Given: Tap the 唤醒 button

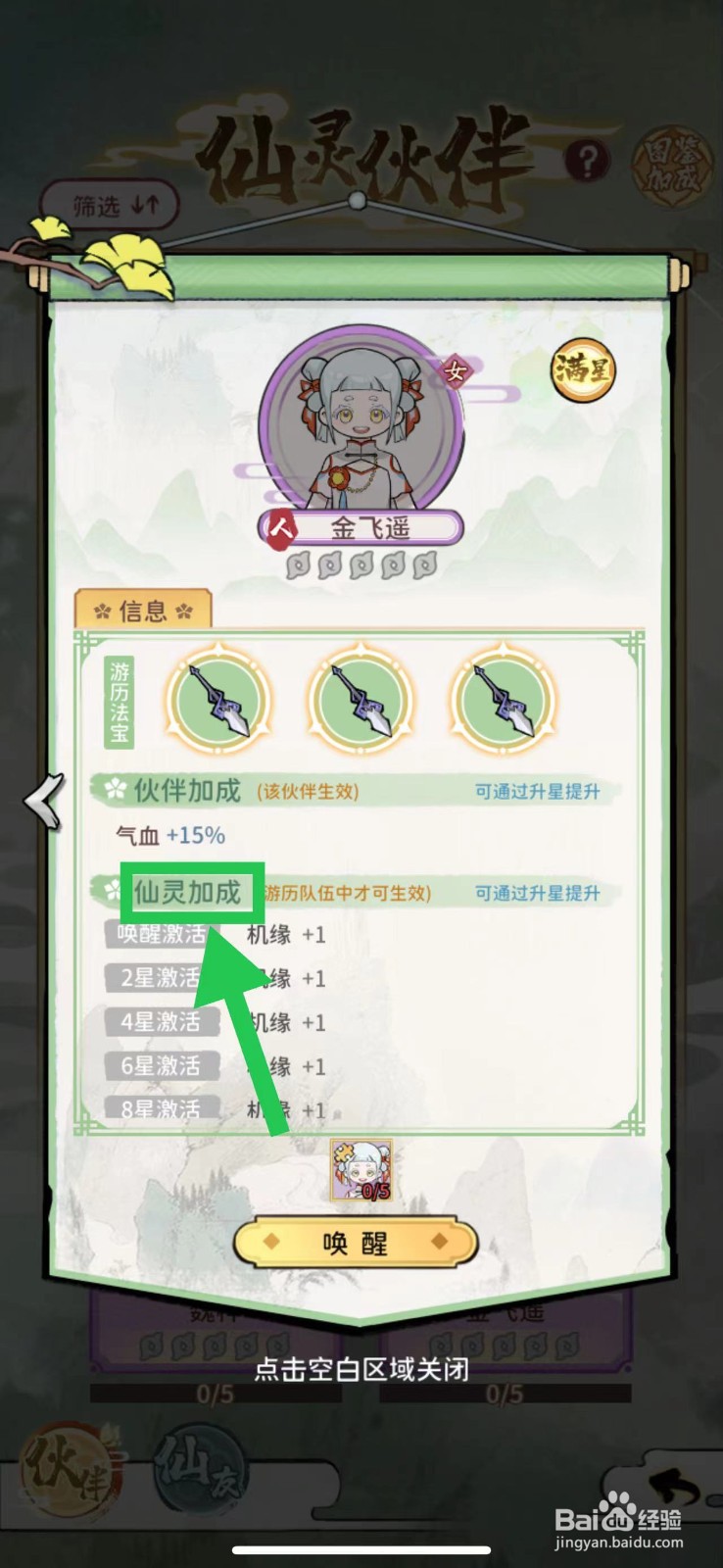Looking at the screenshot, I should [356, 1243].
